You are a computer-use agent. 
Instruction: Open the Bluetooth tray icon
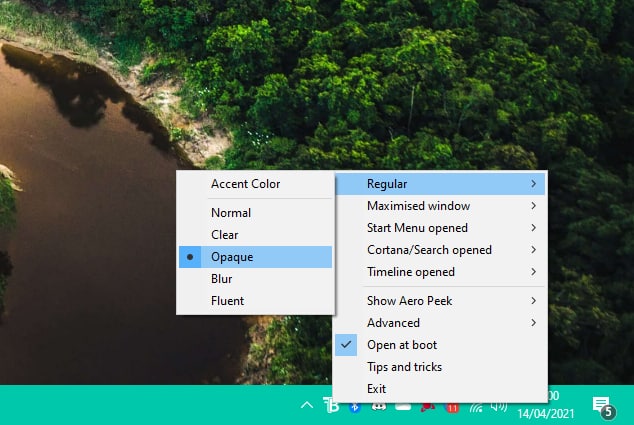355,407
